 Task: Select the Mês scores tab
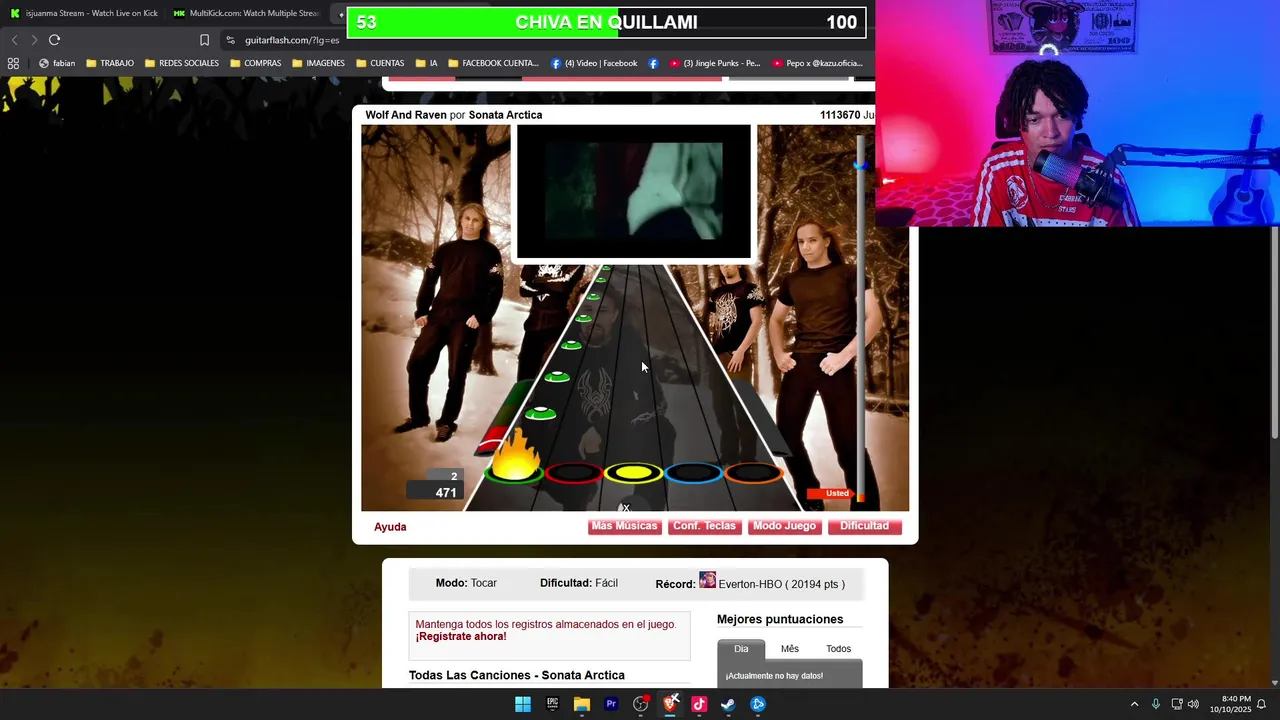[790, 649]
